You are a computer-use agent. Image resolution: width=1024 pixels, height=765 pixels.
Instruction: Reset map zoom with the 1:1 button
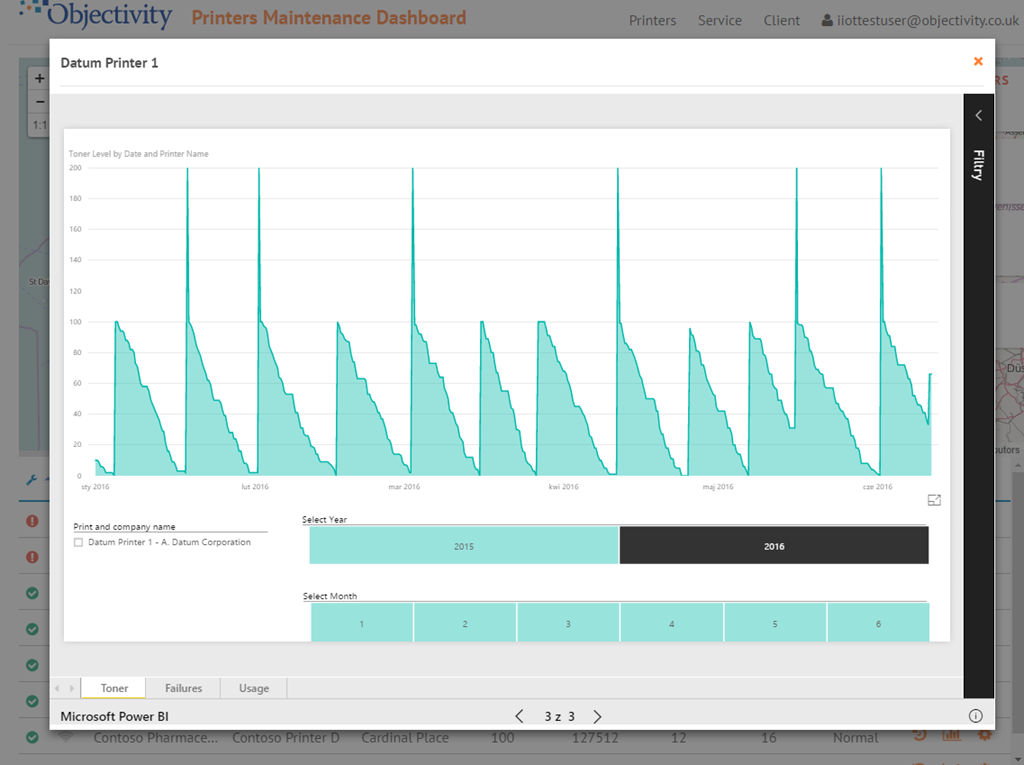pyautogui.click(x=39, y=125)
